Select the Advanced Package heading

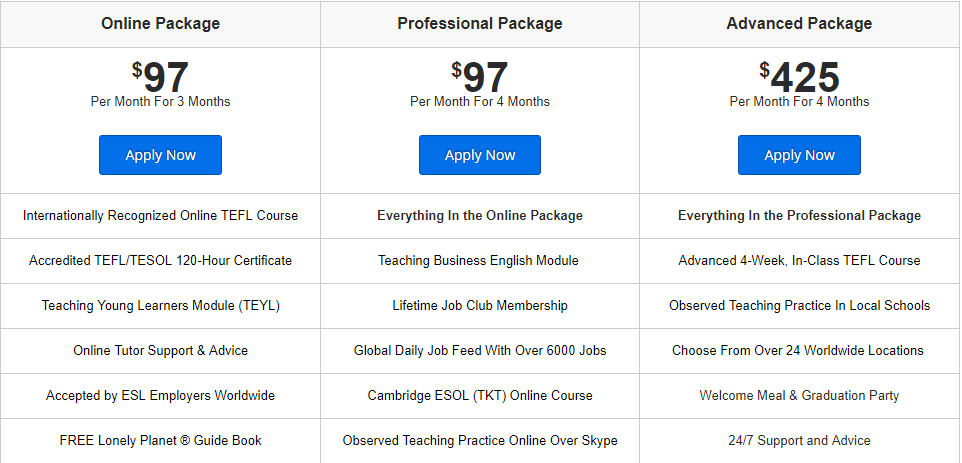point(799,23)
